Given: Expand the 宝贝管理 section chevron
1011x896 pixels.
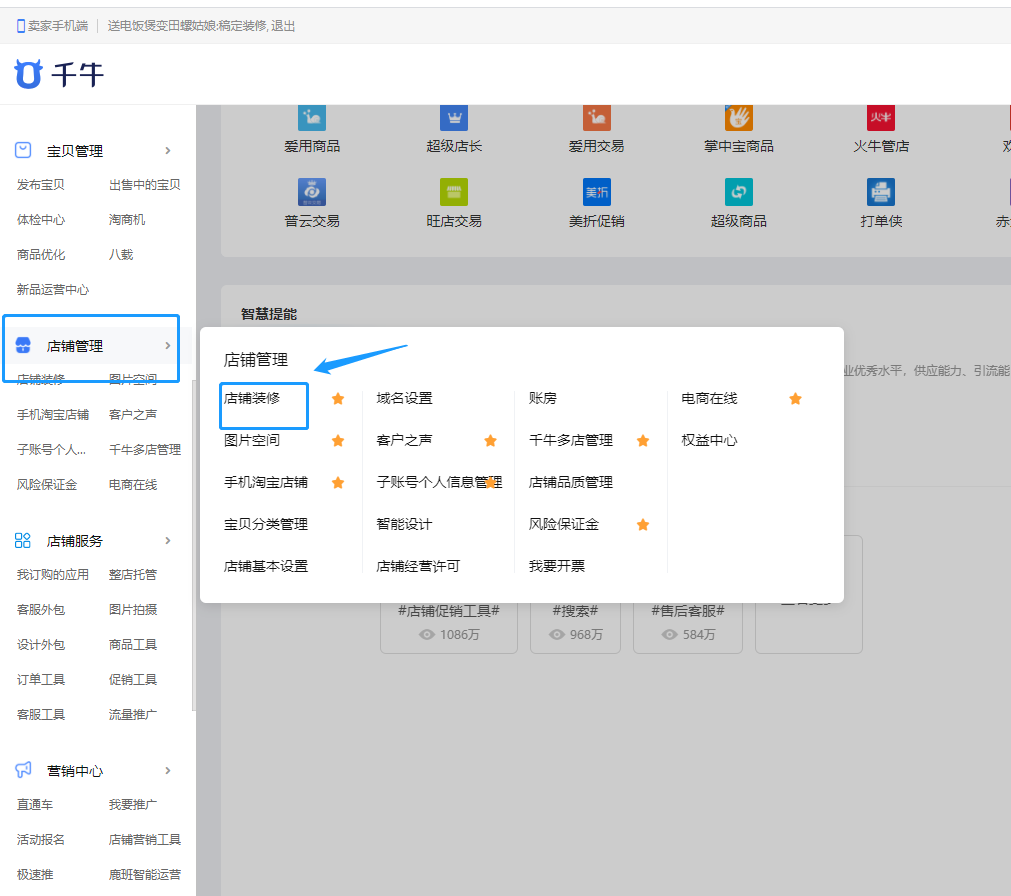Looking at the screenshot, I should point(168,151).
